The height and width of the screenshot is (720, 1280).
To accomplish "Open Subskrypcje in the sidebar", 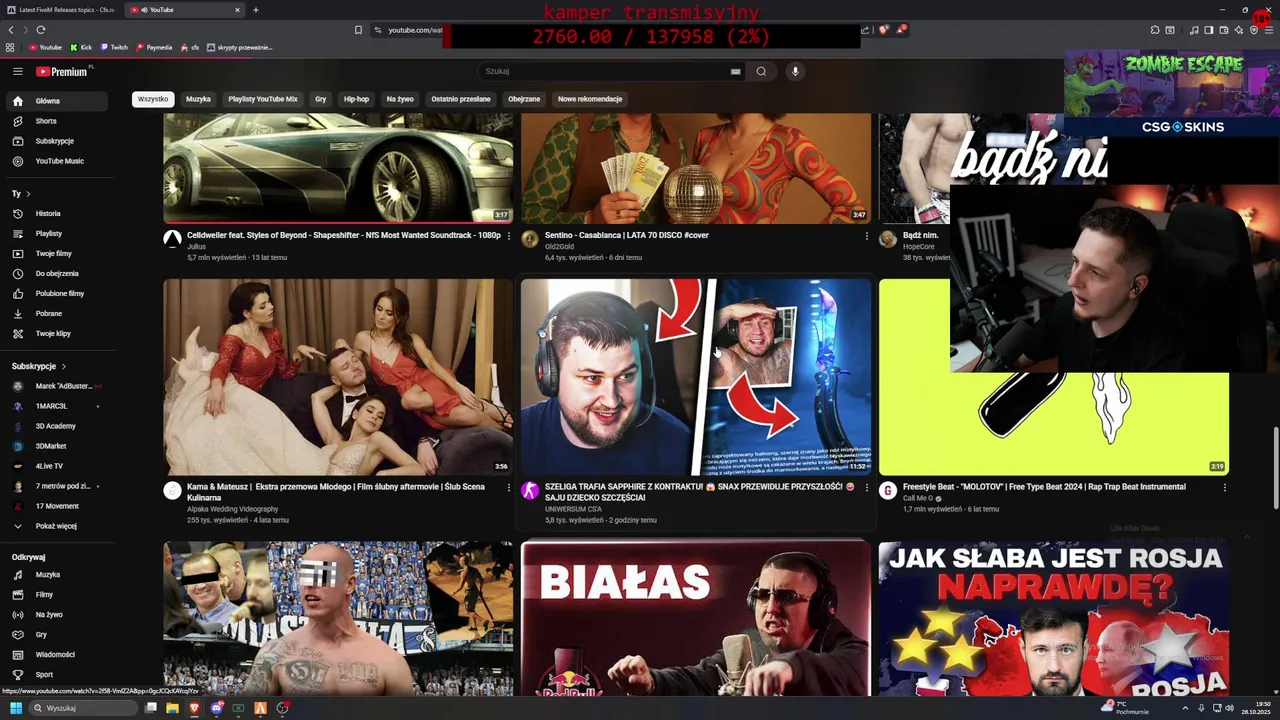I will point(56,141).
